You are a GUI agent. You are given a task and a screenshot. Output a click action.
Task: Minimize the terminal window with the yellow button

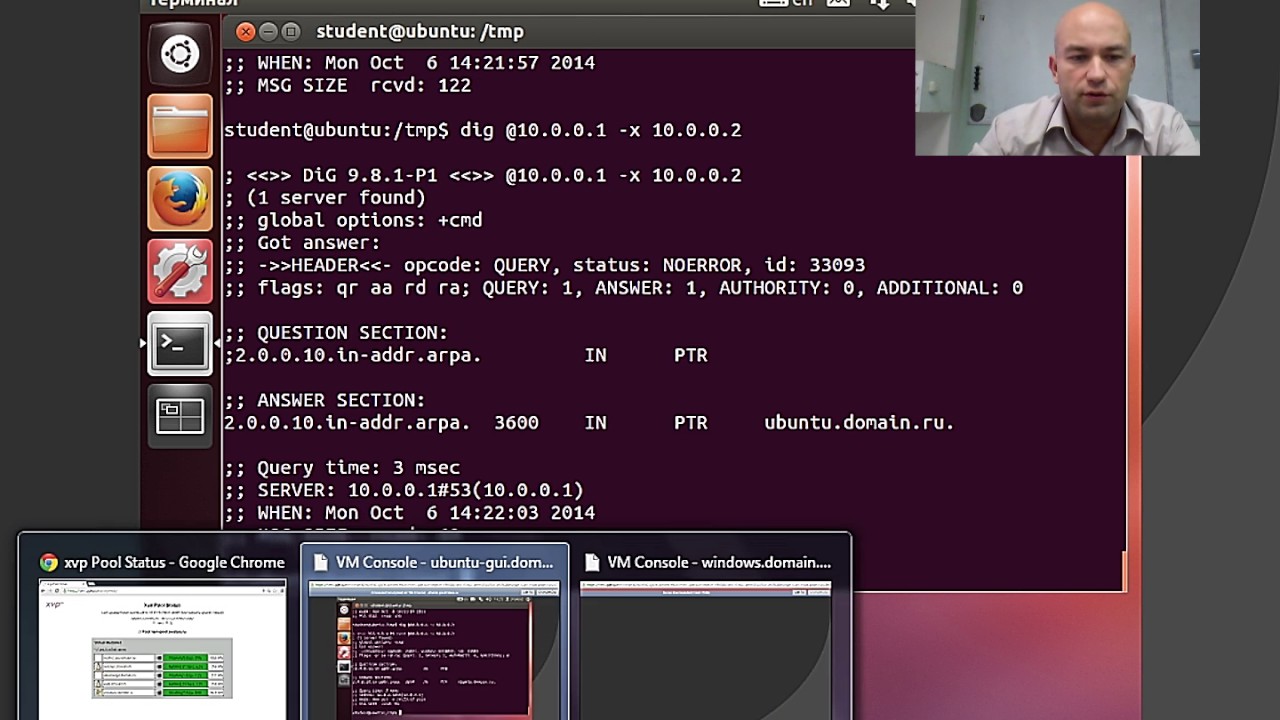point(268,32)
